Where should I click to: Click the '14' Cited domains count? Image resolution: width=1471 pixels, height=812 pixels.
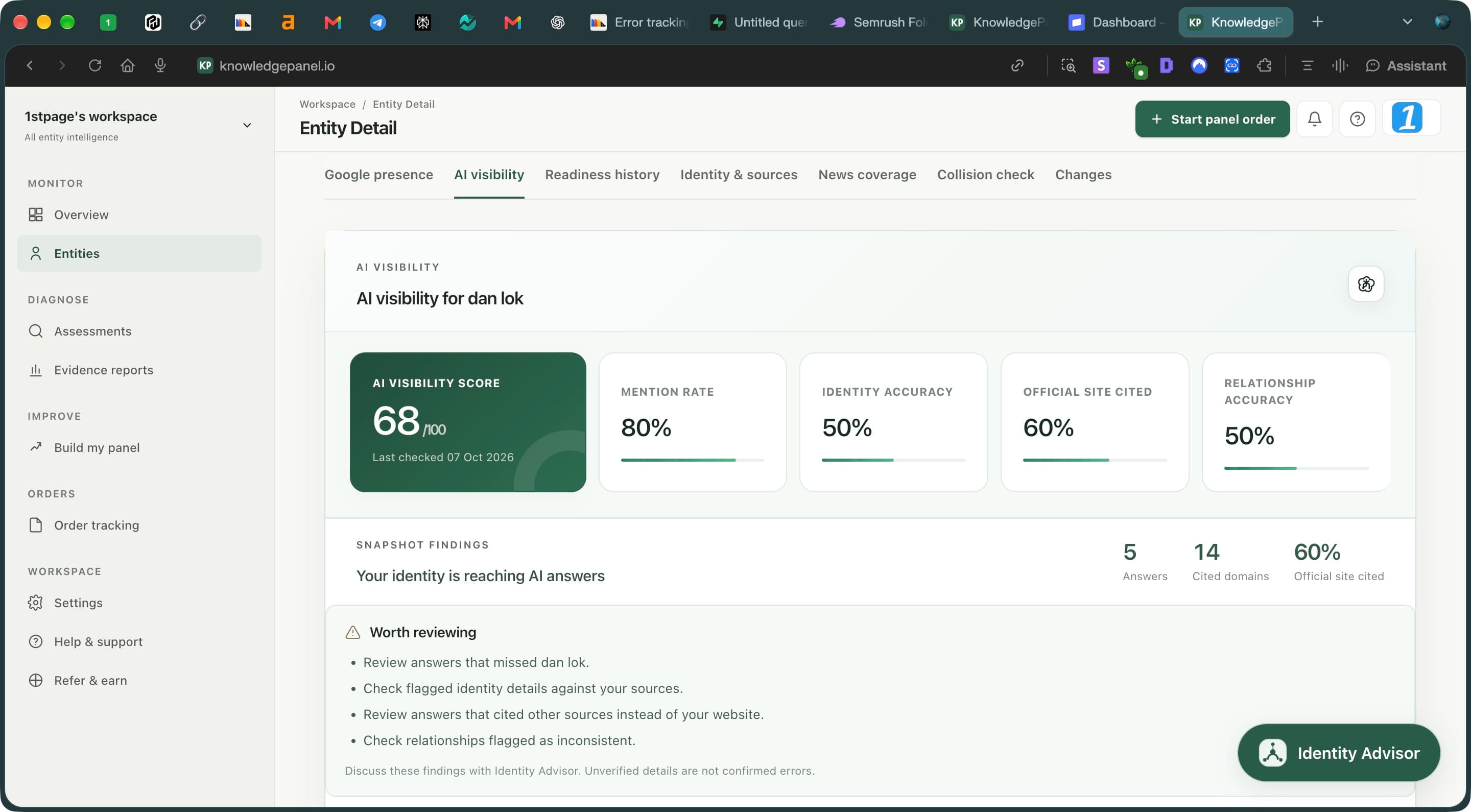tap(1206, 552)
